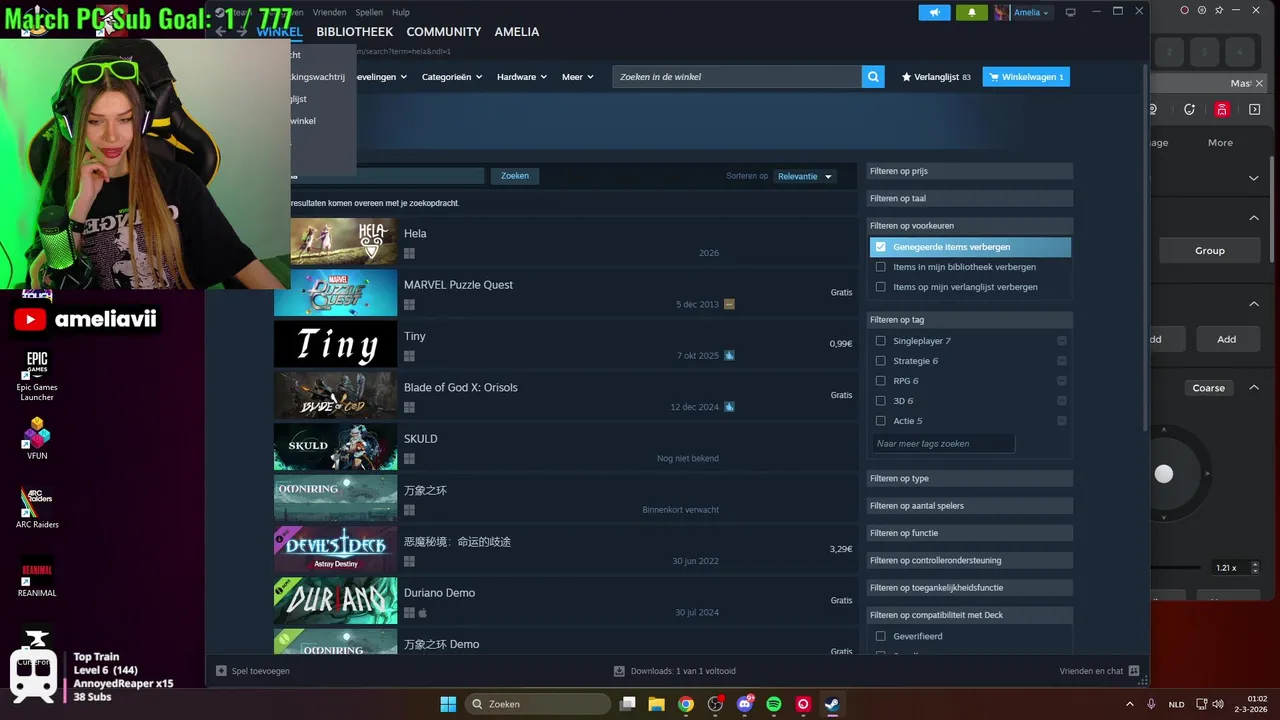This screenshot has height=720, width=1280.
Task: Open Task View on the taskbar
Action: pos(628,704)
